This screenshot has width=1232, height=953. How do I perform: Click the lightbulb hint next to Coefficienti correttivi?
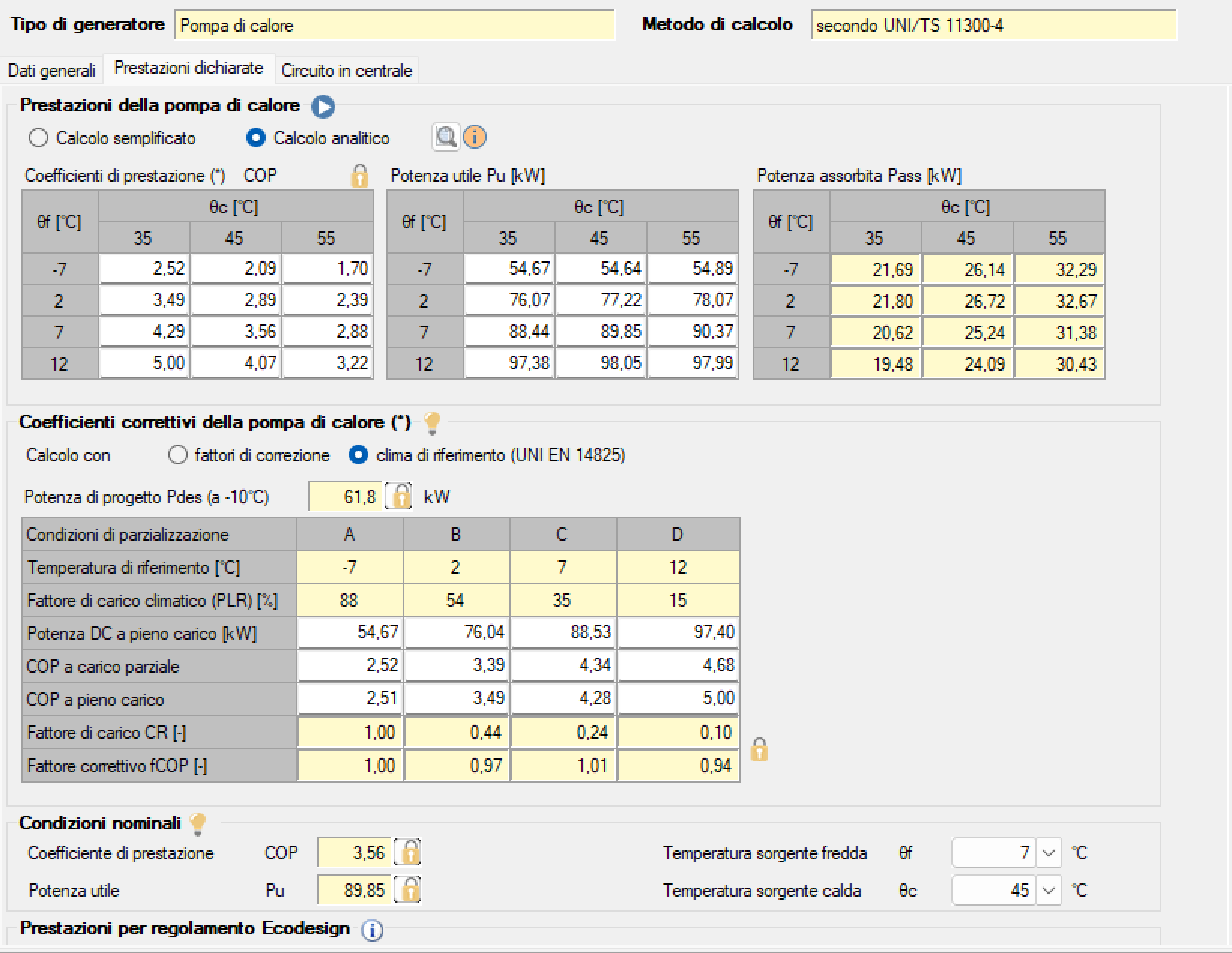[x=432, y=423]
